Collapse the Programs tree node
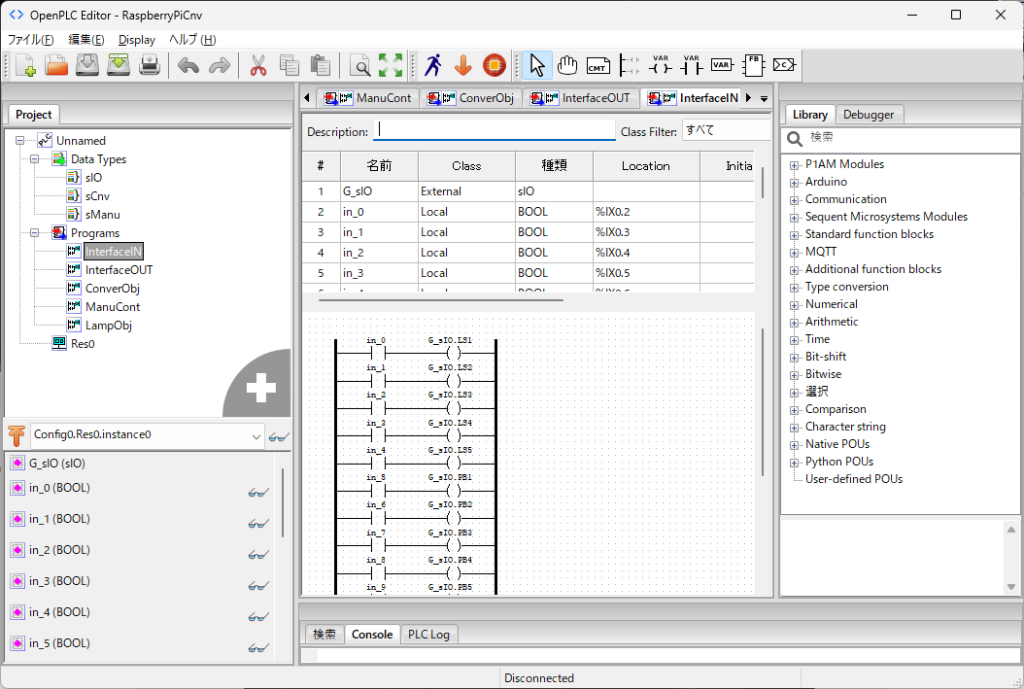The height and width of the screenshot is (689, 1024). tap(35, 232)
